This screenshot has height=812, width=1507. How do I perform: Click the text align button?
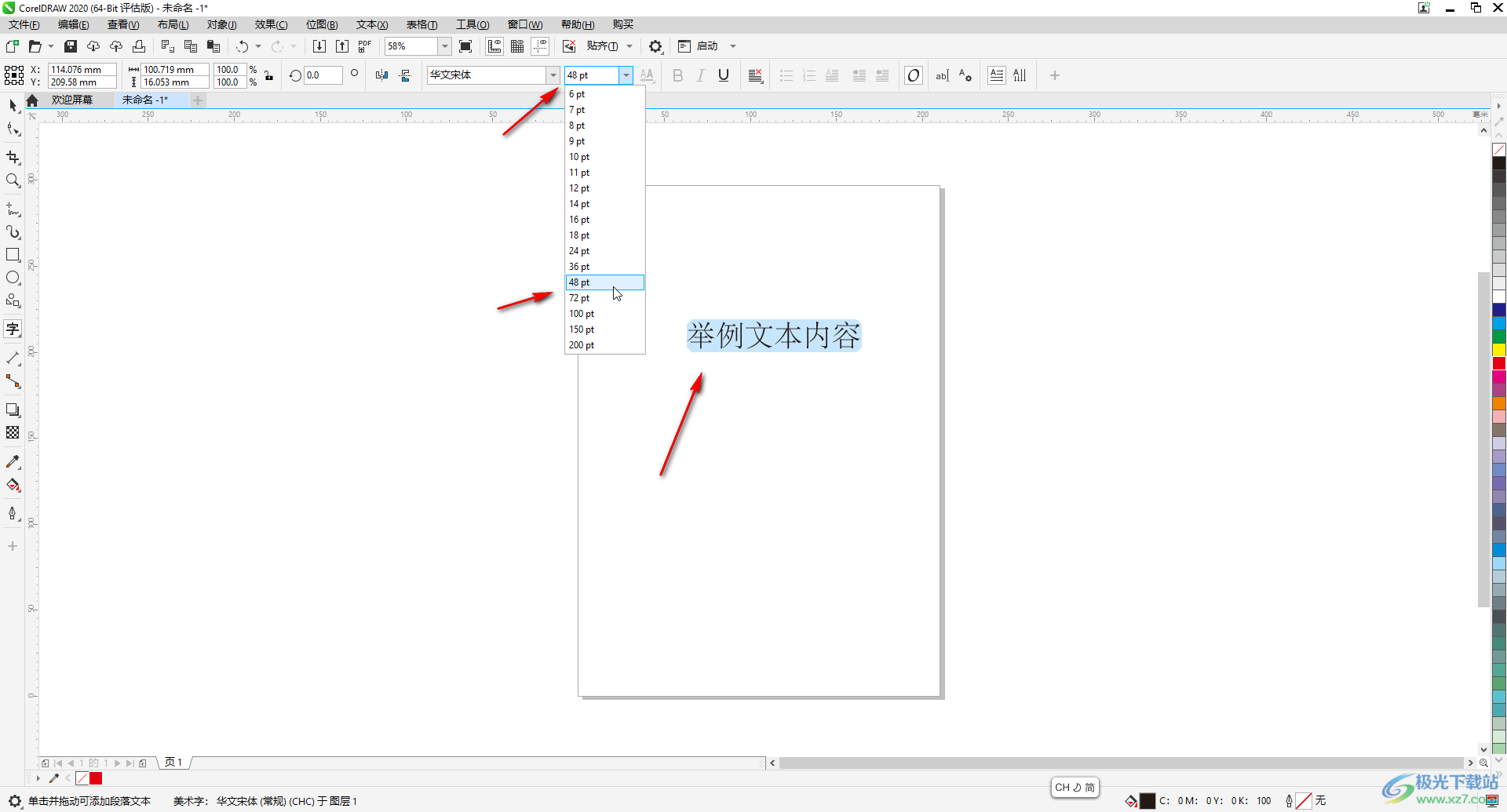[x=755, y=75]
